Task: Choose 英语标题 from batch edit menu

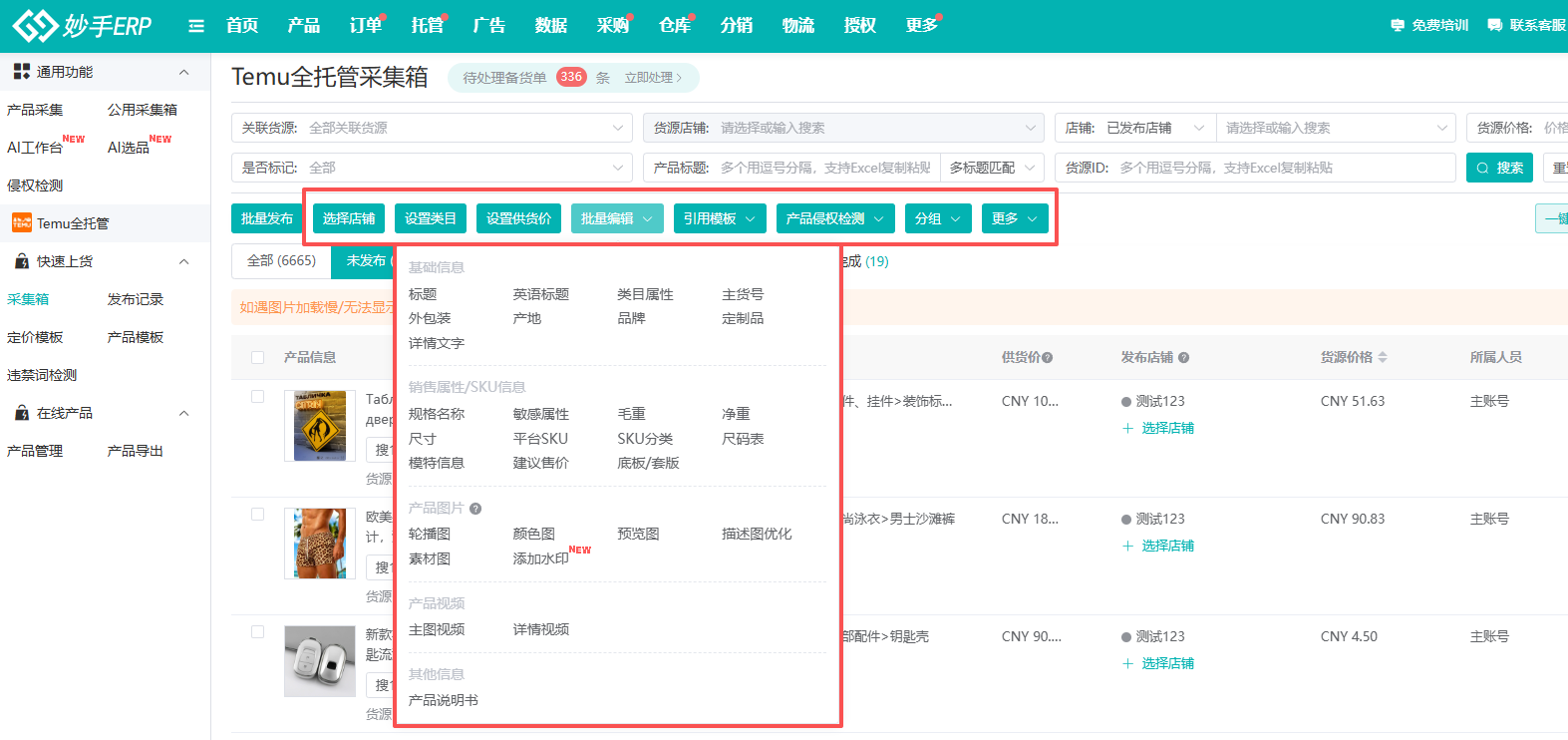Action: click(541, 294)
